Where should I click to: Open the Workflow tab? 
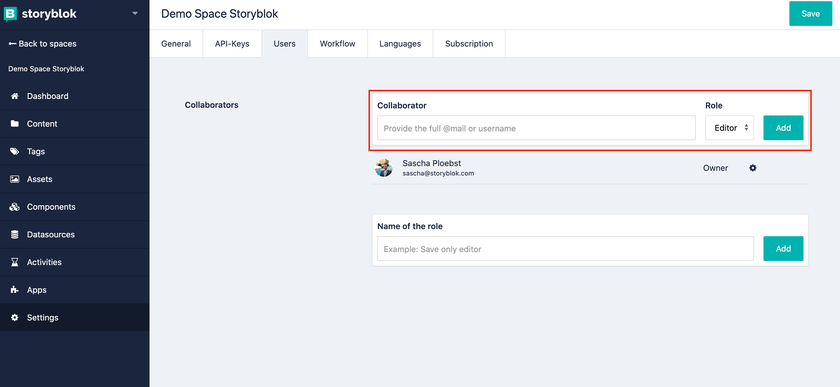coord(338,44)
